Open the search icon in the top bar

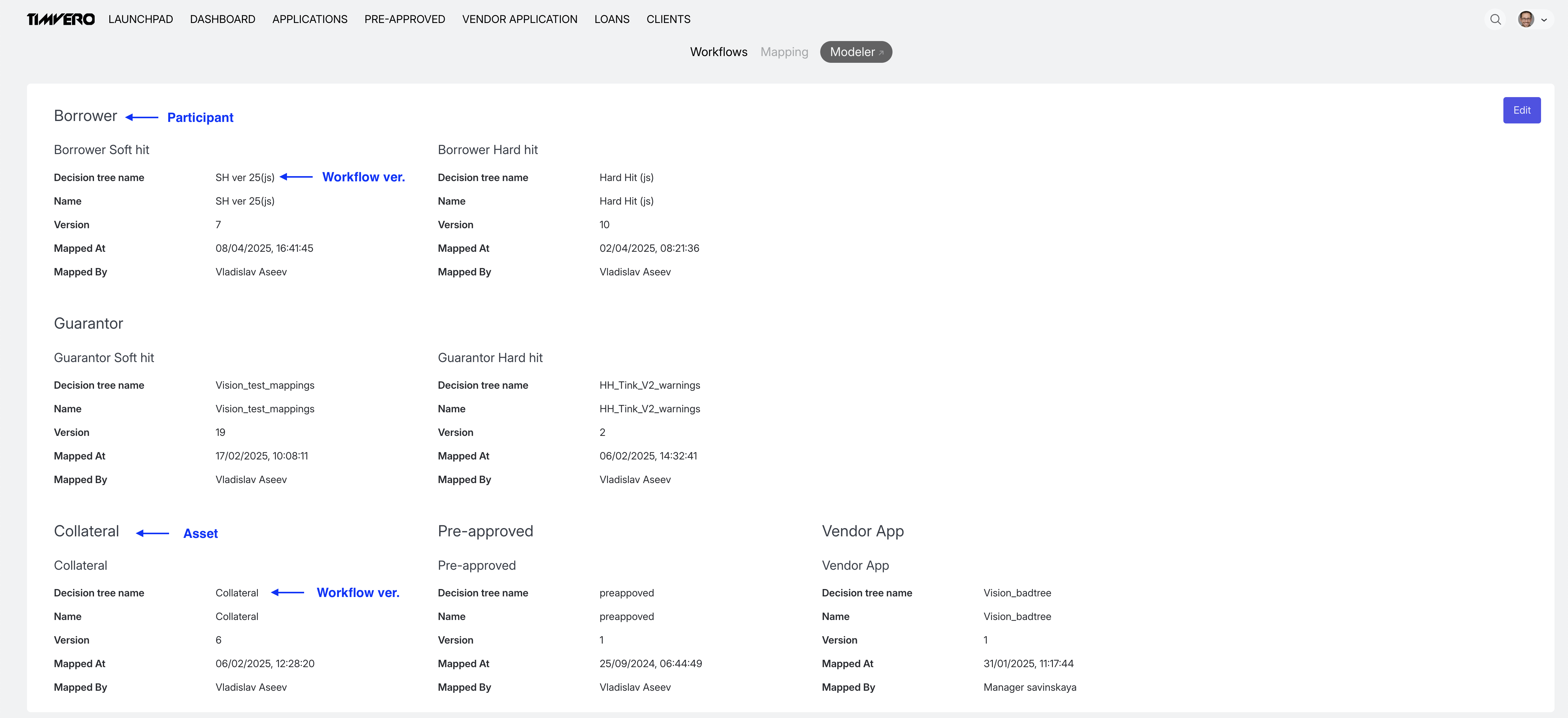[x=1495, y=19]
